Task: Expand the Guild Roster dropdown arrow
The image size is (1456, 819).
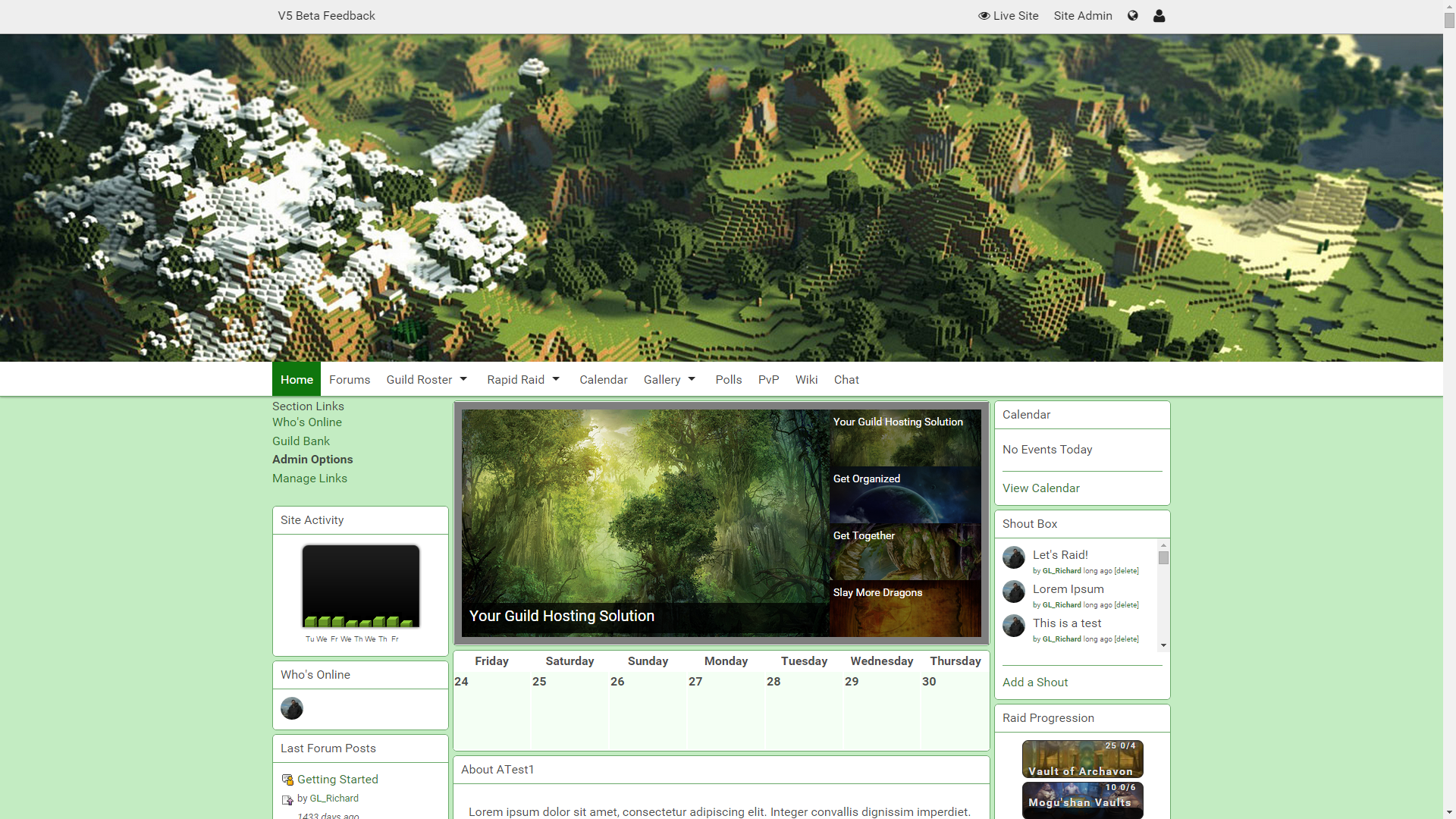Action: pos(463,379)
